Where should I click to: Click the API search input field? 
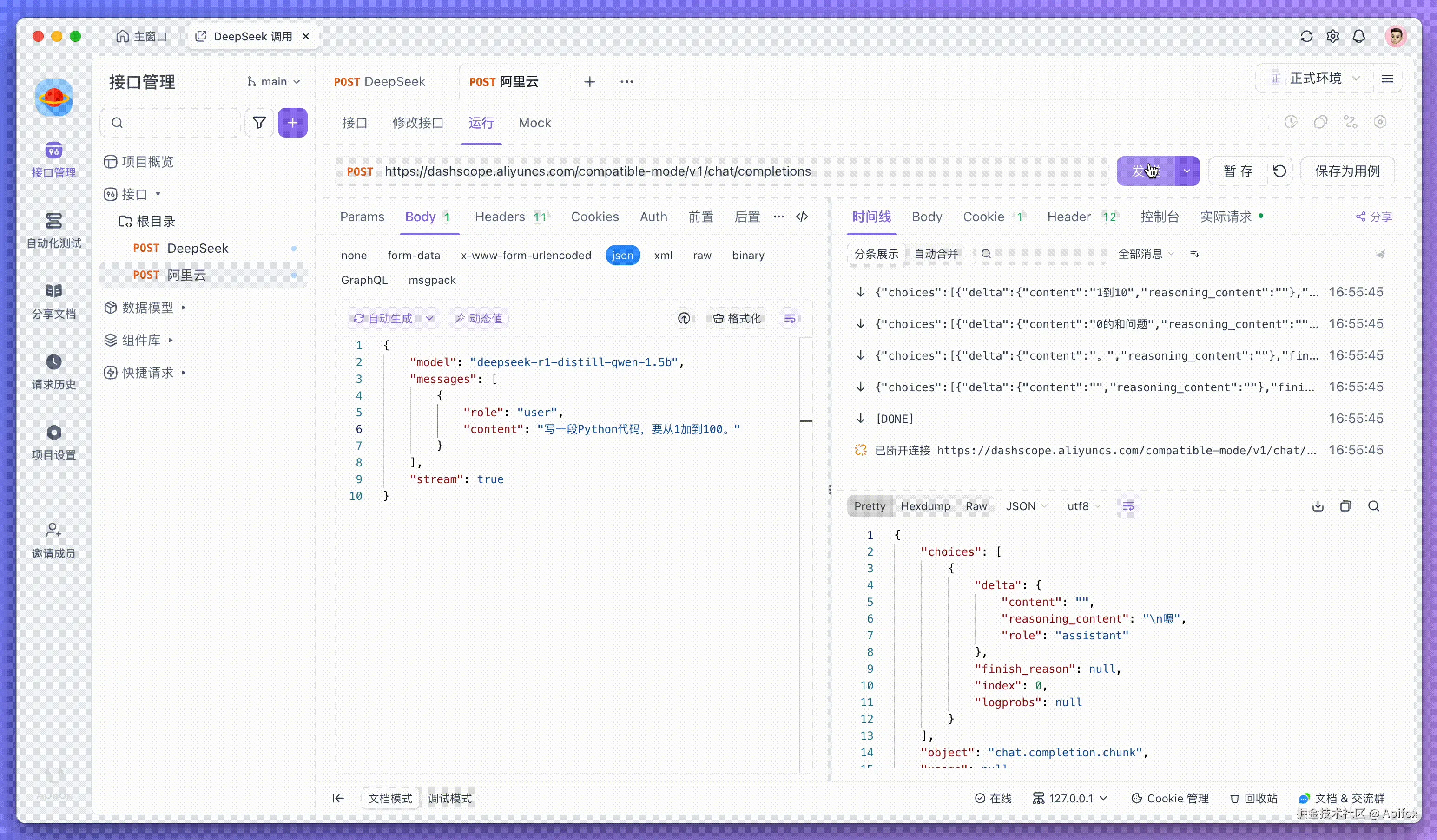pyautogui.click(x=170, y=123)
